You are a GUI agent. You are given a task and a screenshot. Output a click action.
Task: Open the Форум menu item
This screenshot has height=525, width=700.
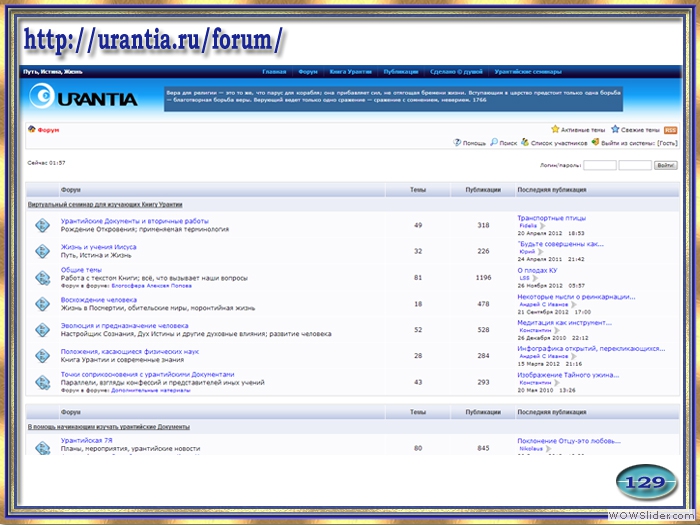pos(308,71)
